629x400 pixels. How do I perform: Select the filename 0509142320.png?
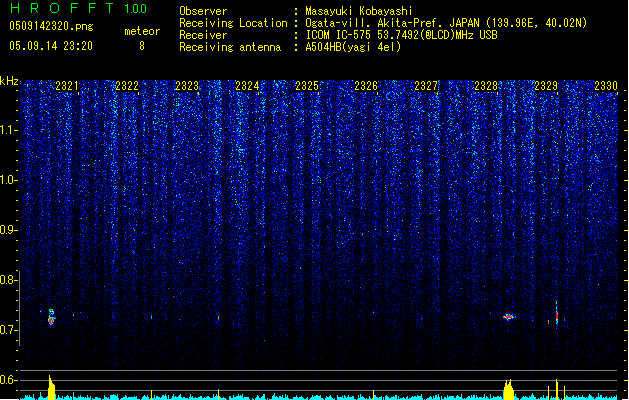51,26
